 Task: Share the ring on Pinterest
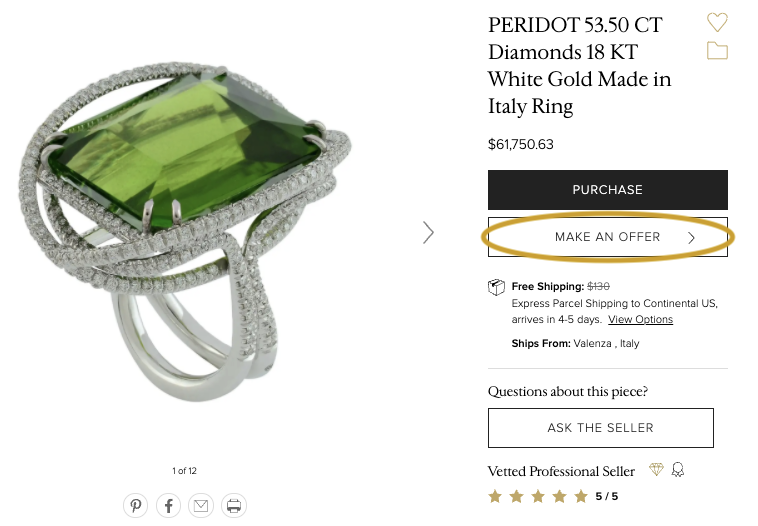(135, 505)
